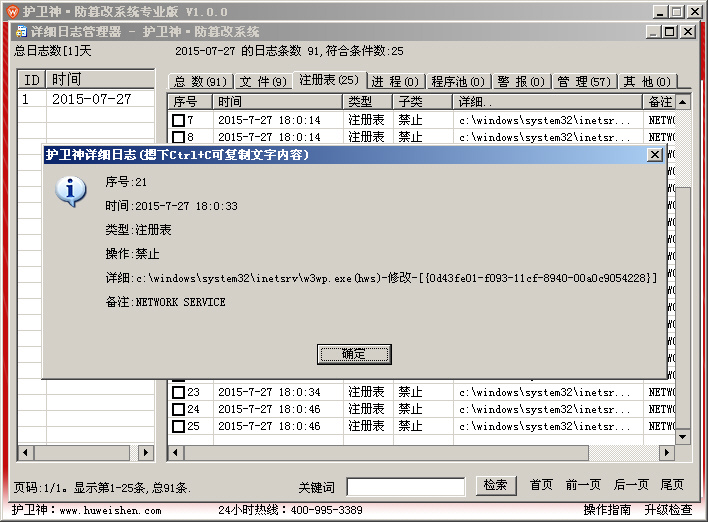708x522 pixels.
Task: Click the log table horizontal scrollbar thumb
Action: click(386, 452)
